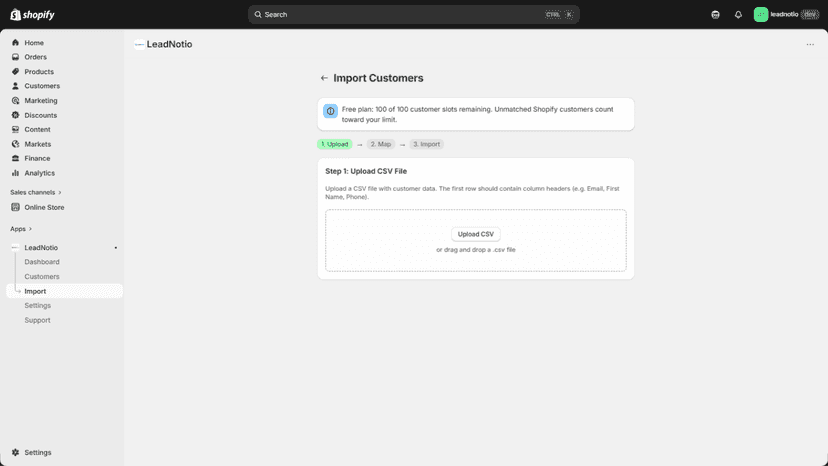Click the LeadNotio app logo in header
The image size is (828, 466).
[139, 44]
